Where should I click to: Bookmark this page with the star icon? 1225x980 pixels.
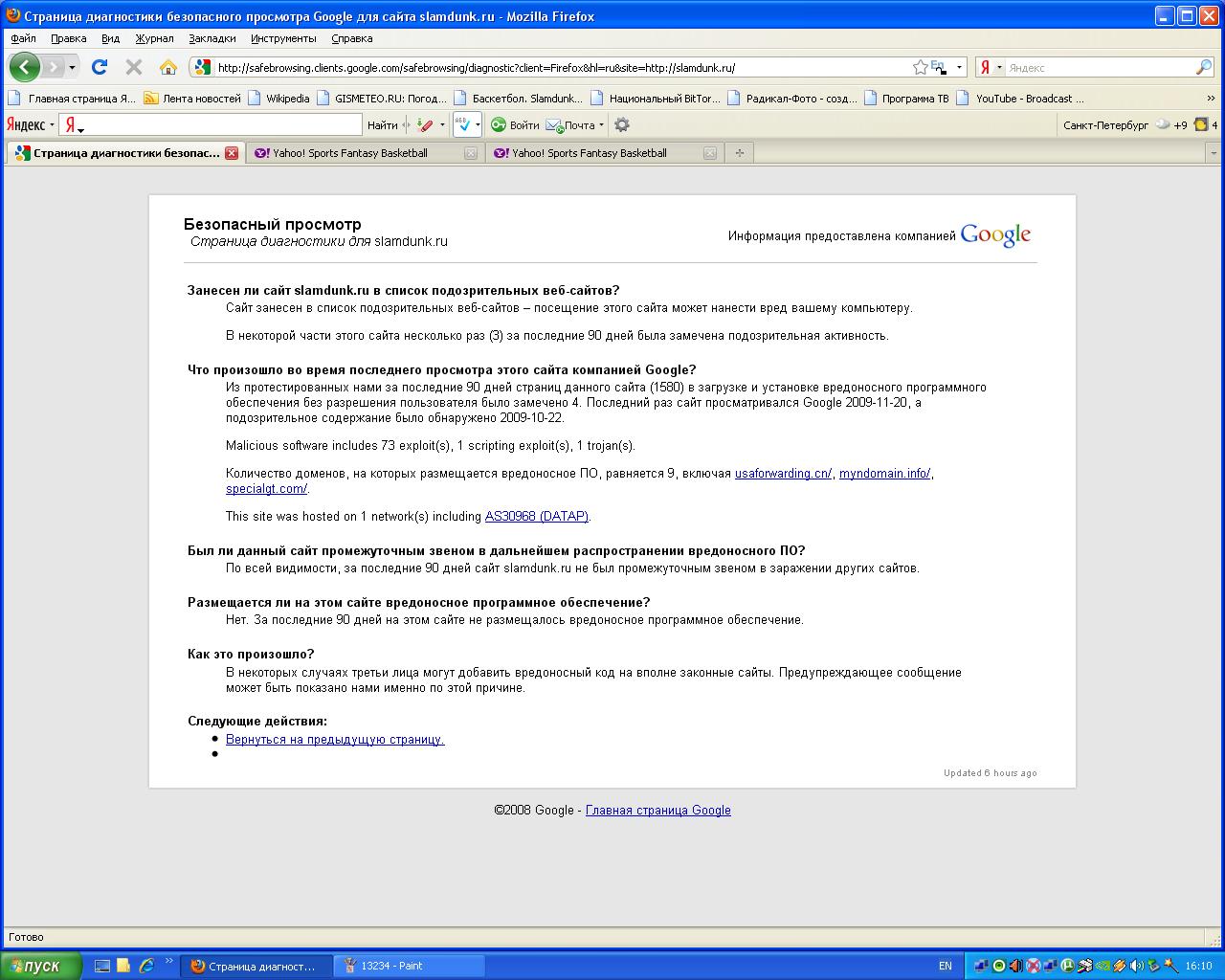[920, 67]
